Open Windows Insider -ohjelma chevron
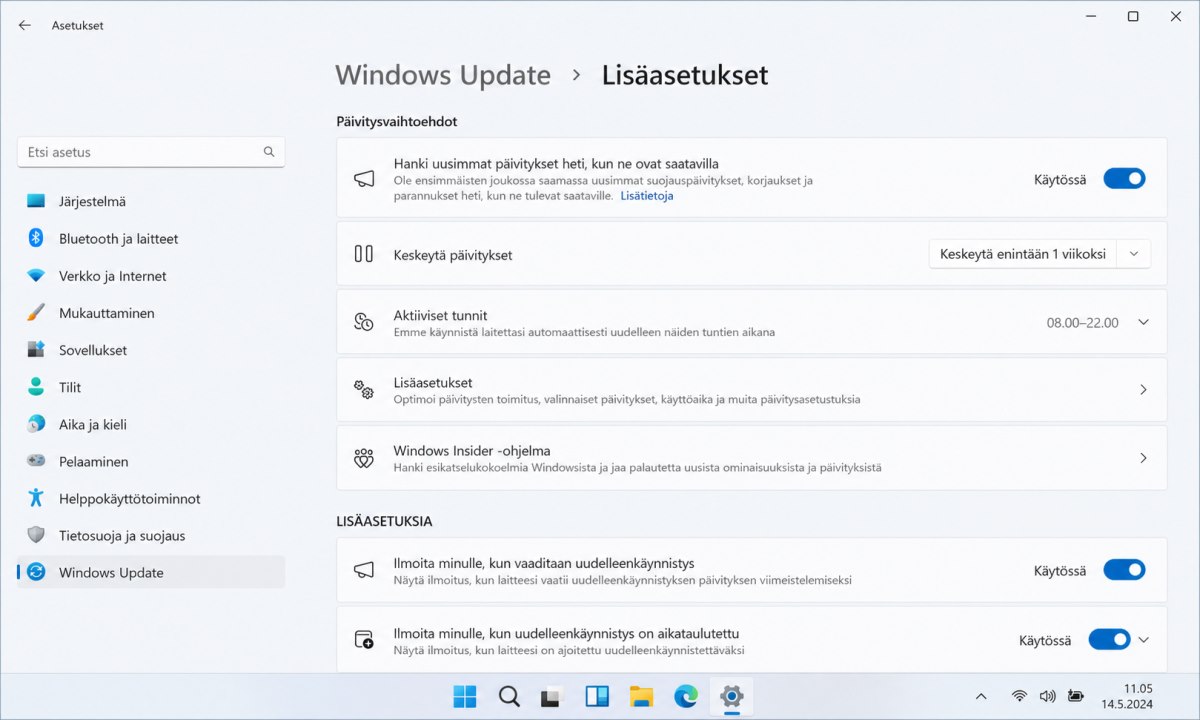 click(x=1143, y=458)
